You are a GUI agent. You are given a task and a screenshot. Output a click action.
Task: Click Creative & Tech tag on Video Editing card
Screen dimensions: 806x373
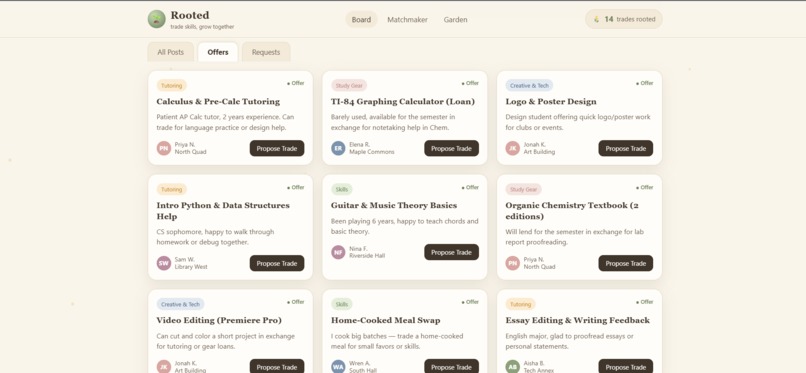click(x=180, y=304)
